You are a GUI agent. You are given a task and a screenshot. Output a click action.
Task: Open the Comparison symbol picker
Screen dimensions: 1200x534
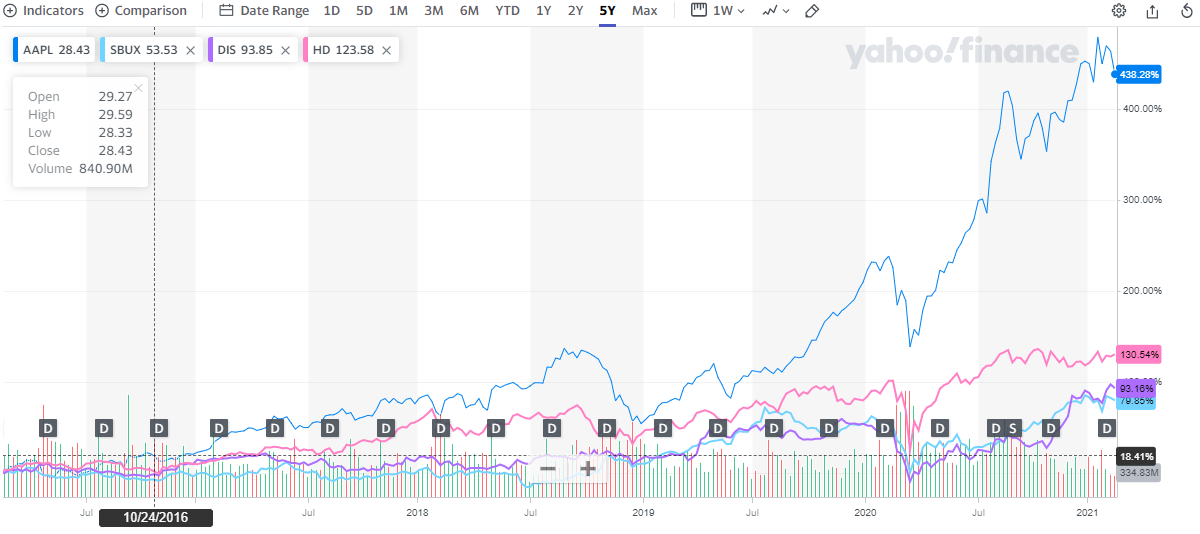pos(141,11)
